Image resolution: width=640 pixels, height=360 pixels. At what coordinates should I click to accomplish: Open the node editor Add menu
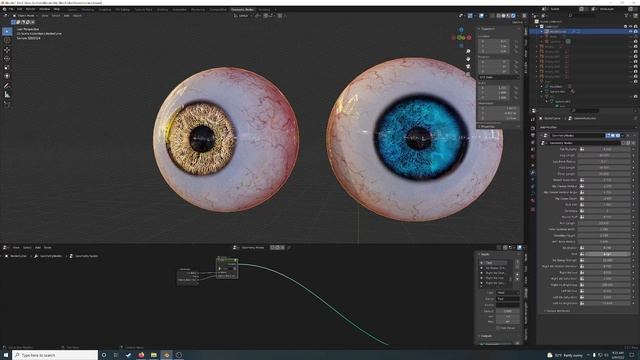(38, 247)
